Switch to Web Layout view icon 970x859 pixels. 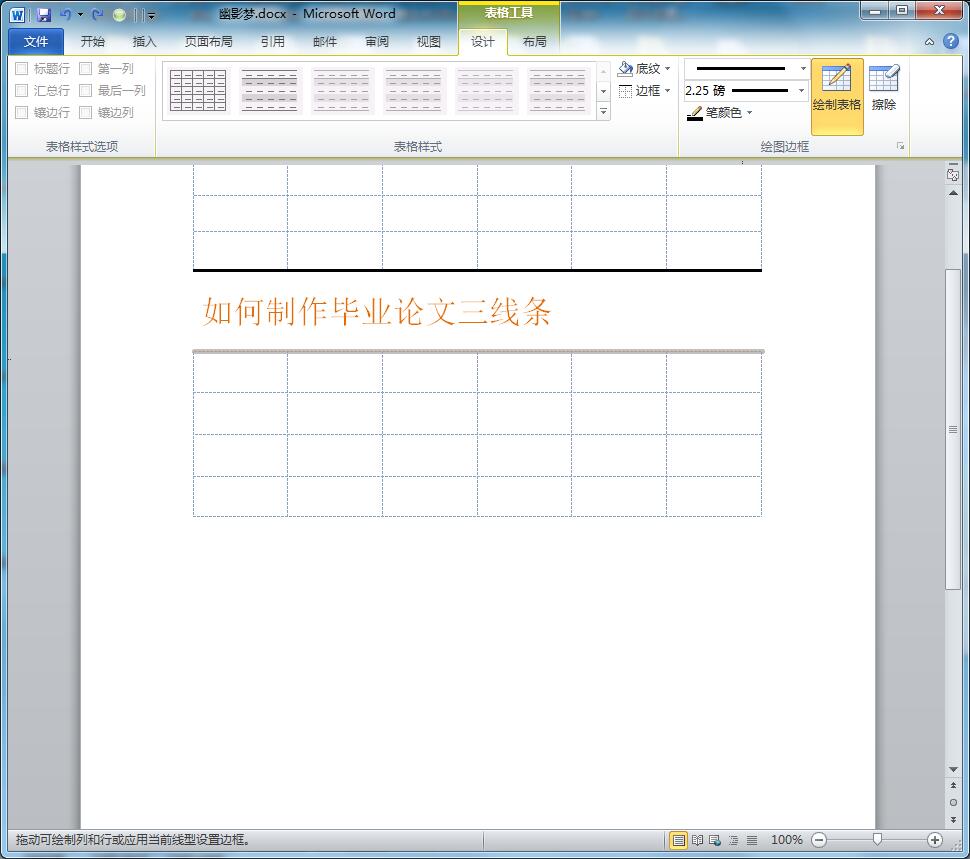[715, 840]
